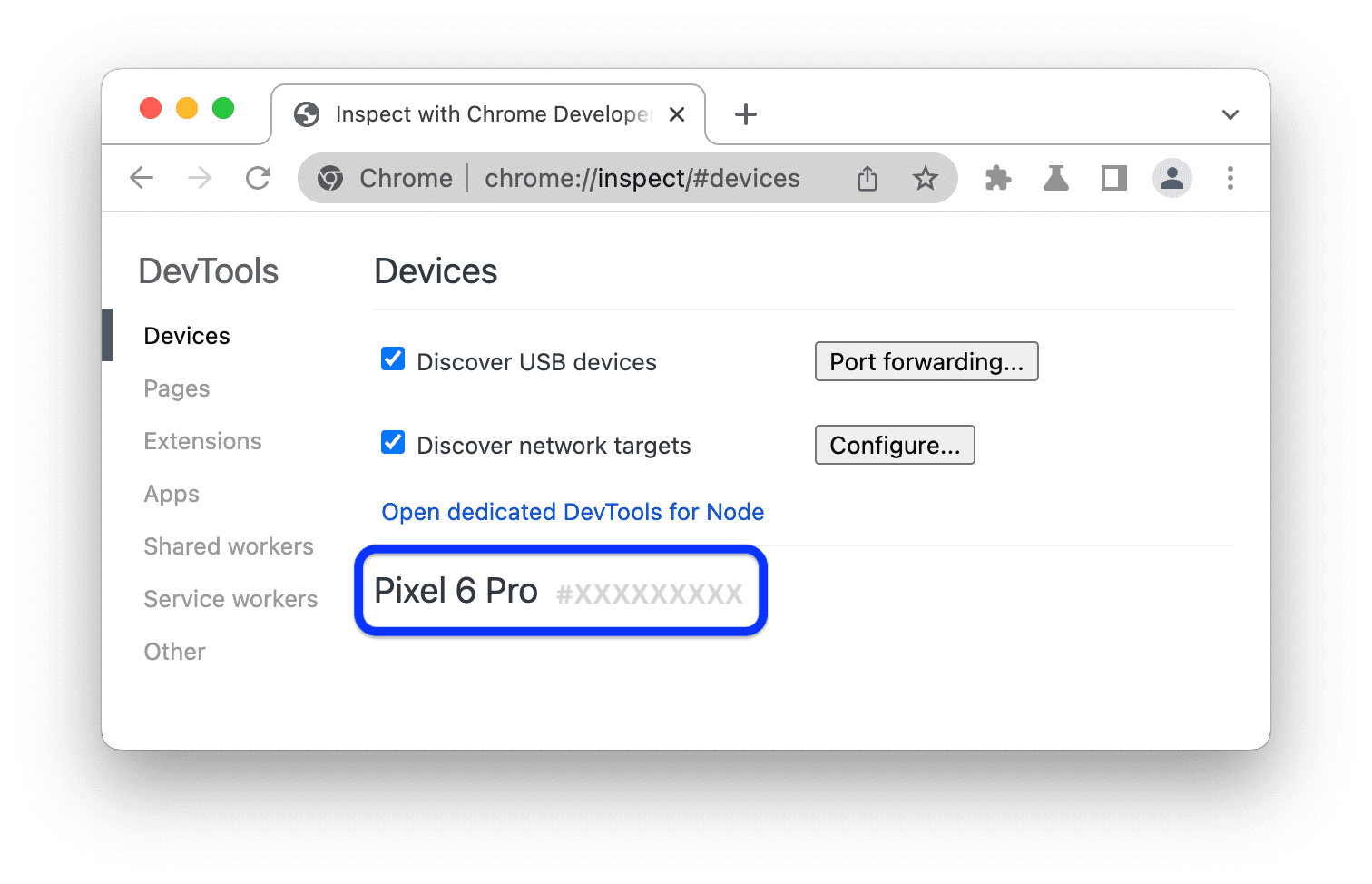This screenshot has height=884, width=1372.
Task: Open the tab search chevron
Action: [1230, 114]
